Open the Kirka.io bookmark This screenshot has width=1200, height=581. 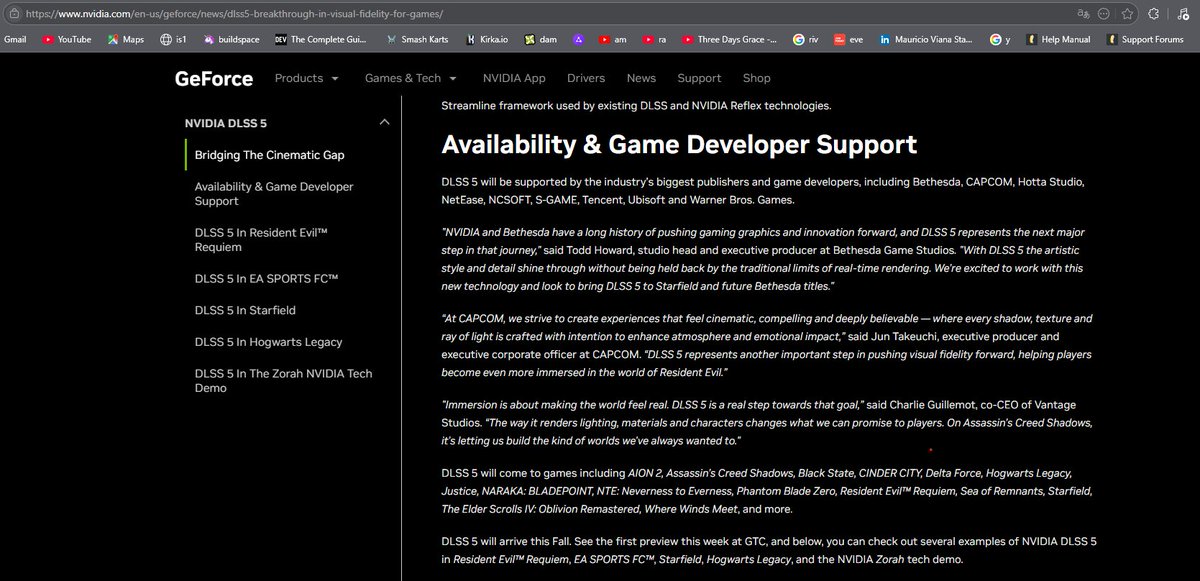coord(487,39)
